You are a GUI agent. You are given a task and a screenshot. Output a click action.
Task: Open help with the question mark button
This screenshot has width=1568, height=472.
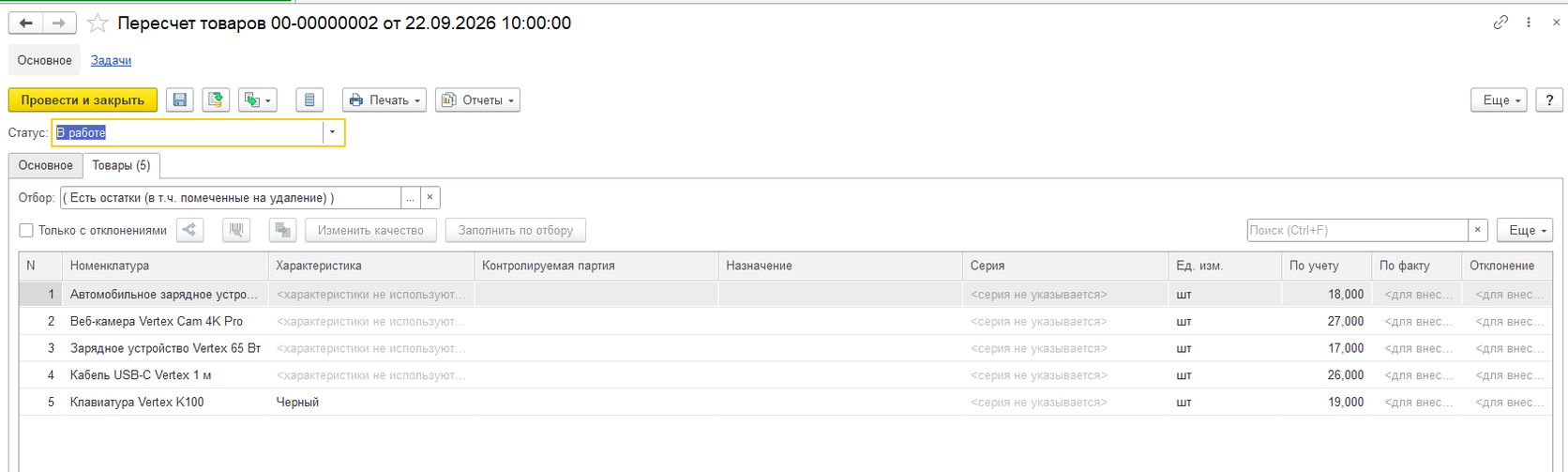1549,100
